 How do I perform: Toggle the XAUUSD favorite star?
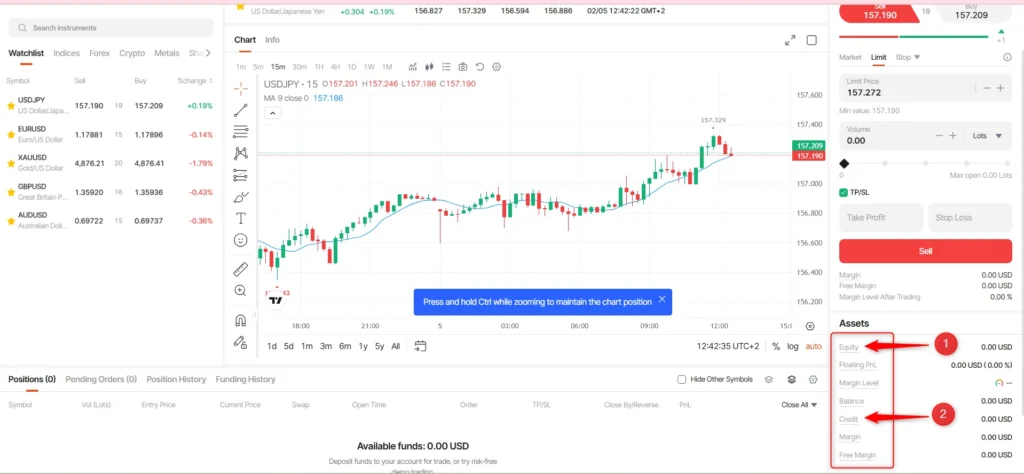[x=10, y=163]
